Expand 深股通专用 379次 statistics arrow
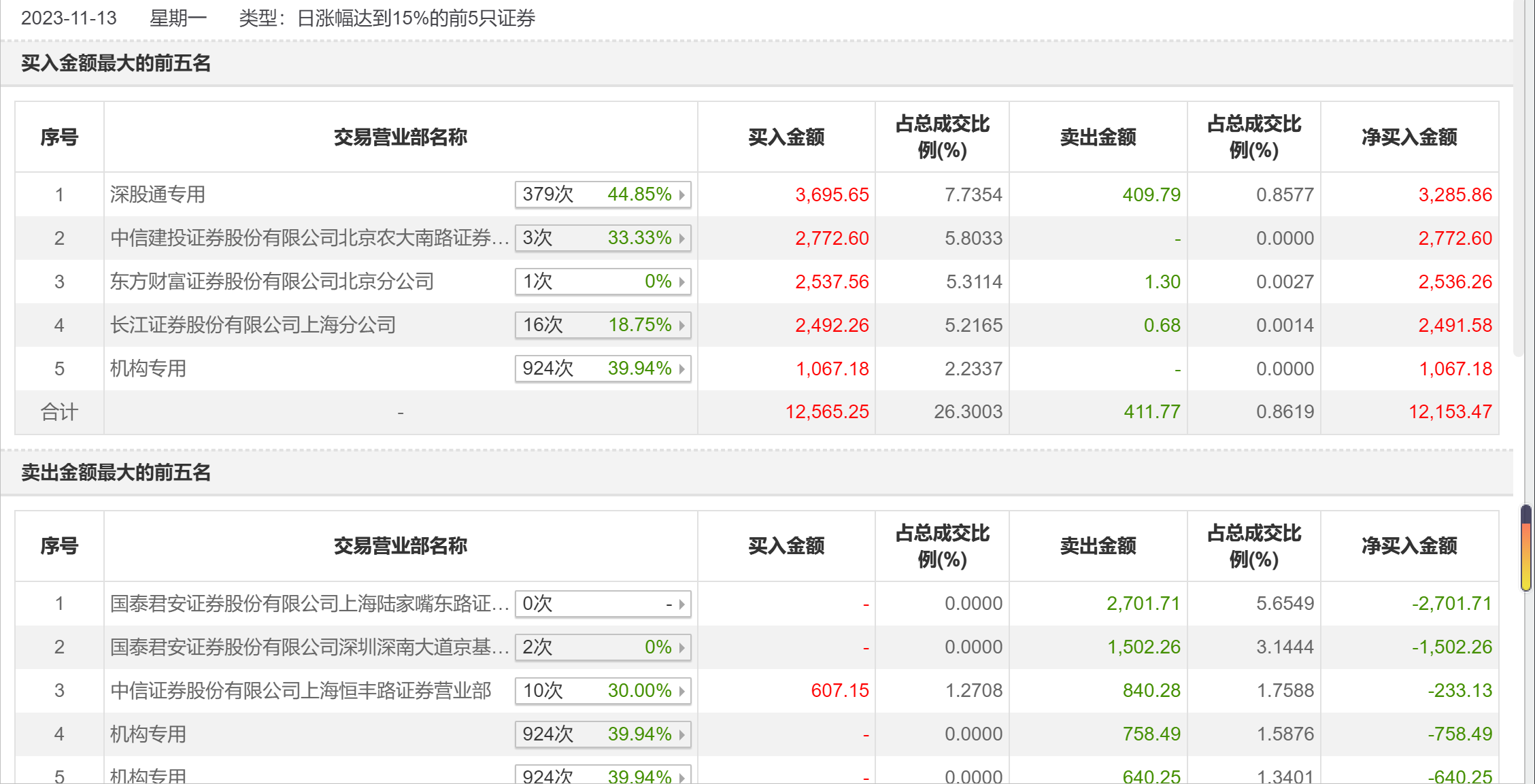Viewport: 1535px width, 784px height. click(681, 195)
